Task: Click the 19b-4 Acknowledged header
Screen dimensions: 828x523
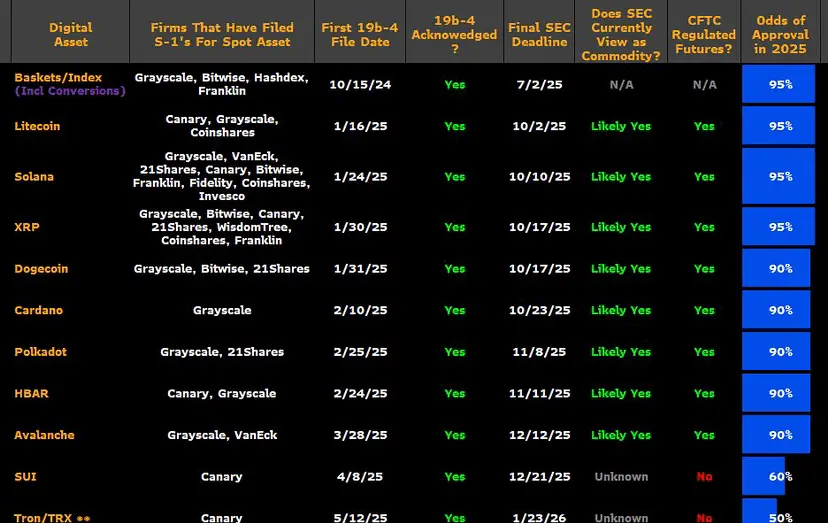Action: [x=454, y=34]
